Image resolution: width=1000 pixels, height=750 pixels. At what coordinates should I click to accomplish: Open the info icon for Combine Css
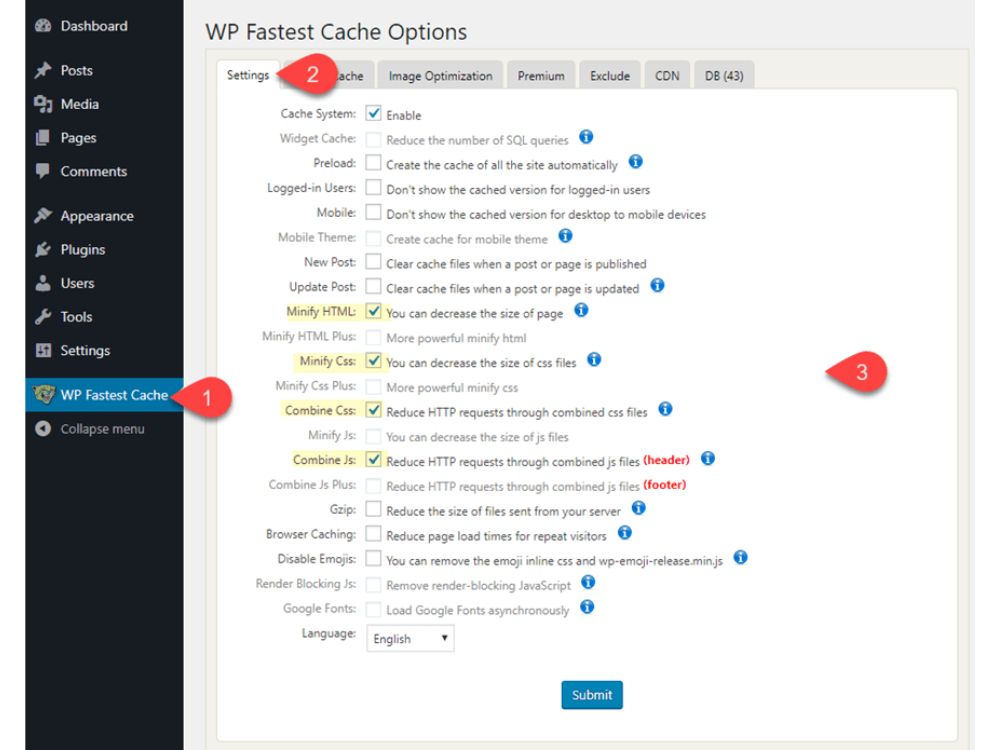665,409
